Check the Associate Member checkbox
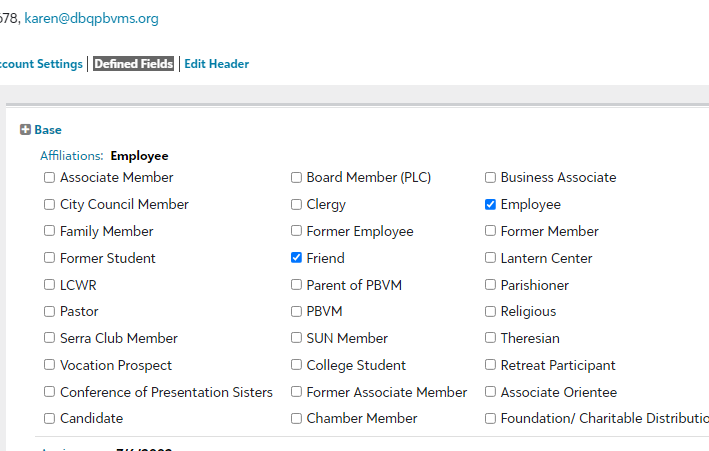The width and height of the screenshot is (709, 451). point(50,178)
